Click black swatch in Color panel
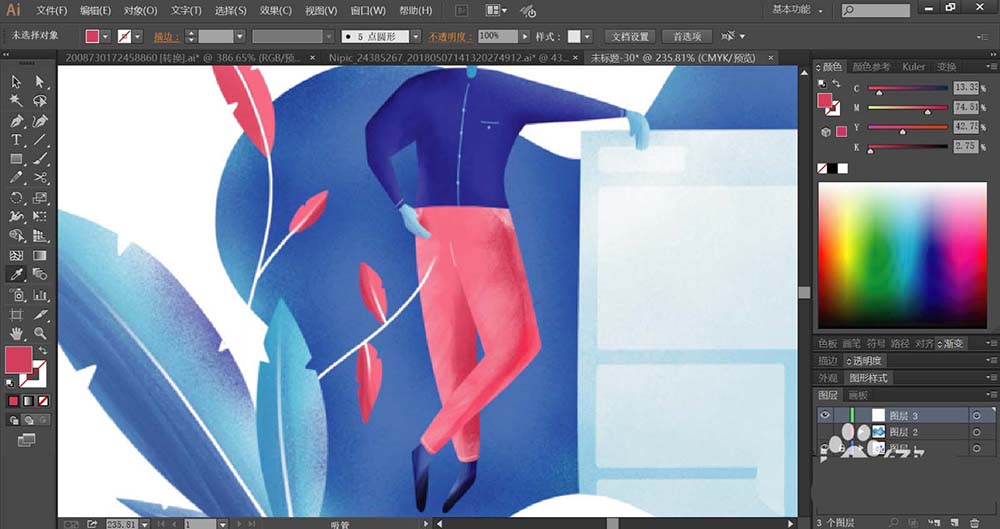The image size is (1000, 529). [832, 168]
